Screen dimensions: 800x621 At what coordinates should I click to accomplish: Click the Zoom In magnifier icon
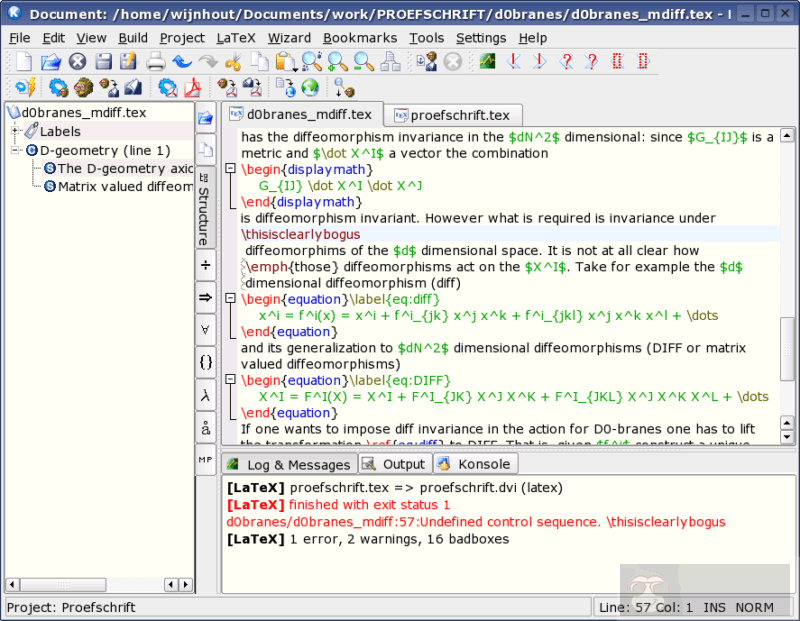tap(338, 62)
